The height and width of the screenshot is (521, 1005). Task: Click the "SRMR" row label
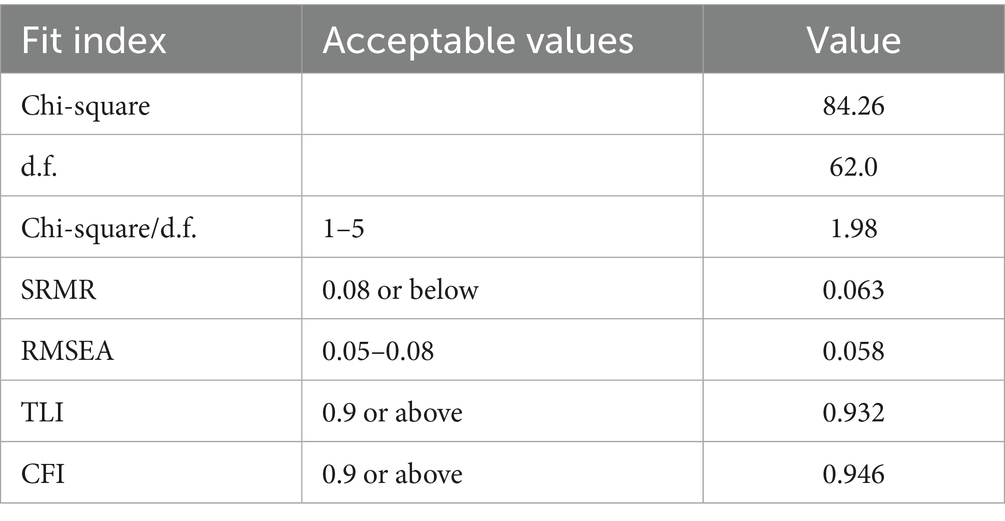pos(50,289)
